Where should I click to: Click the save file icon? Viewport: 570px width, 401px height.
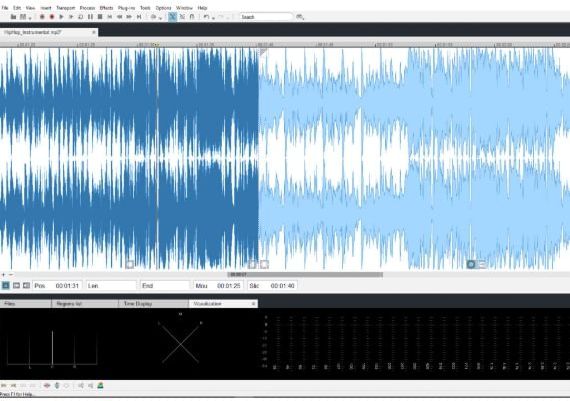point(23,17)
